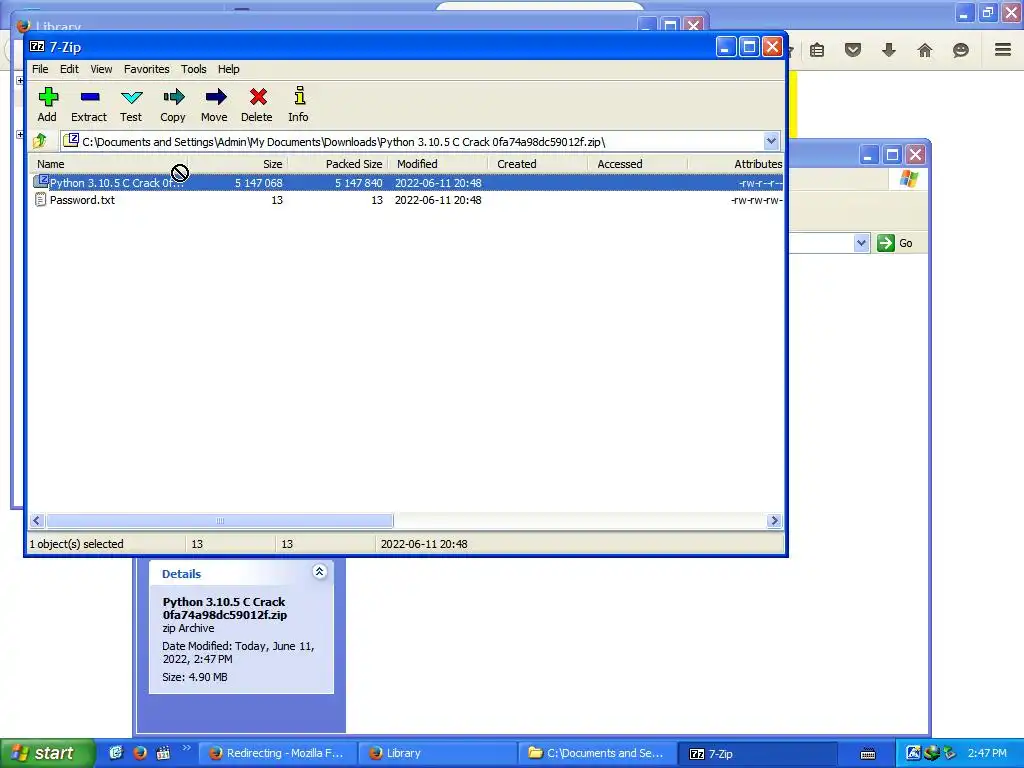Viewport: 1024px width, 768px height.
Task: Sort by Packed Size column
Action: [x=338, y=164]
